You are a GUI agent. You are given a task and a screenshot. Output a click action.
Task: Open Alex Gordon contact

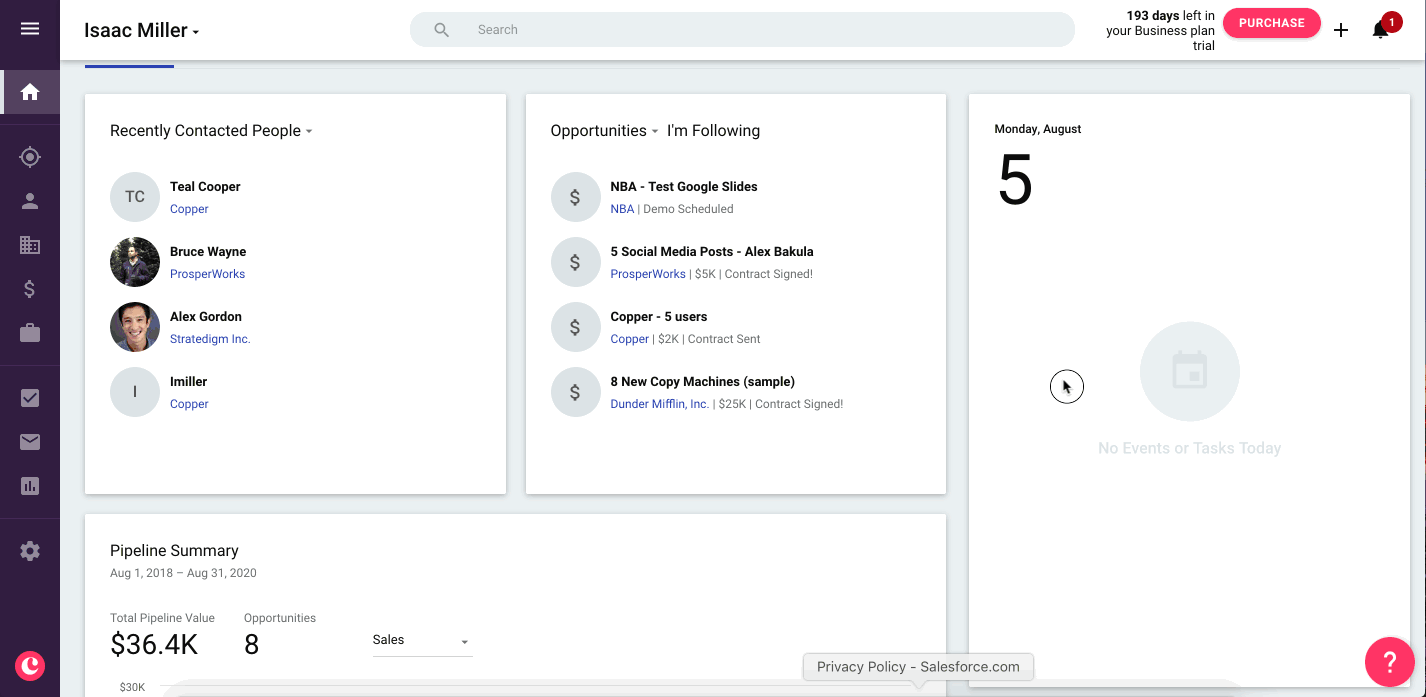tap(206, 317)
